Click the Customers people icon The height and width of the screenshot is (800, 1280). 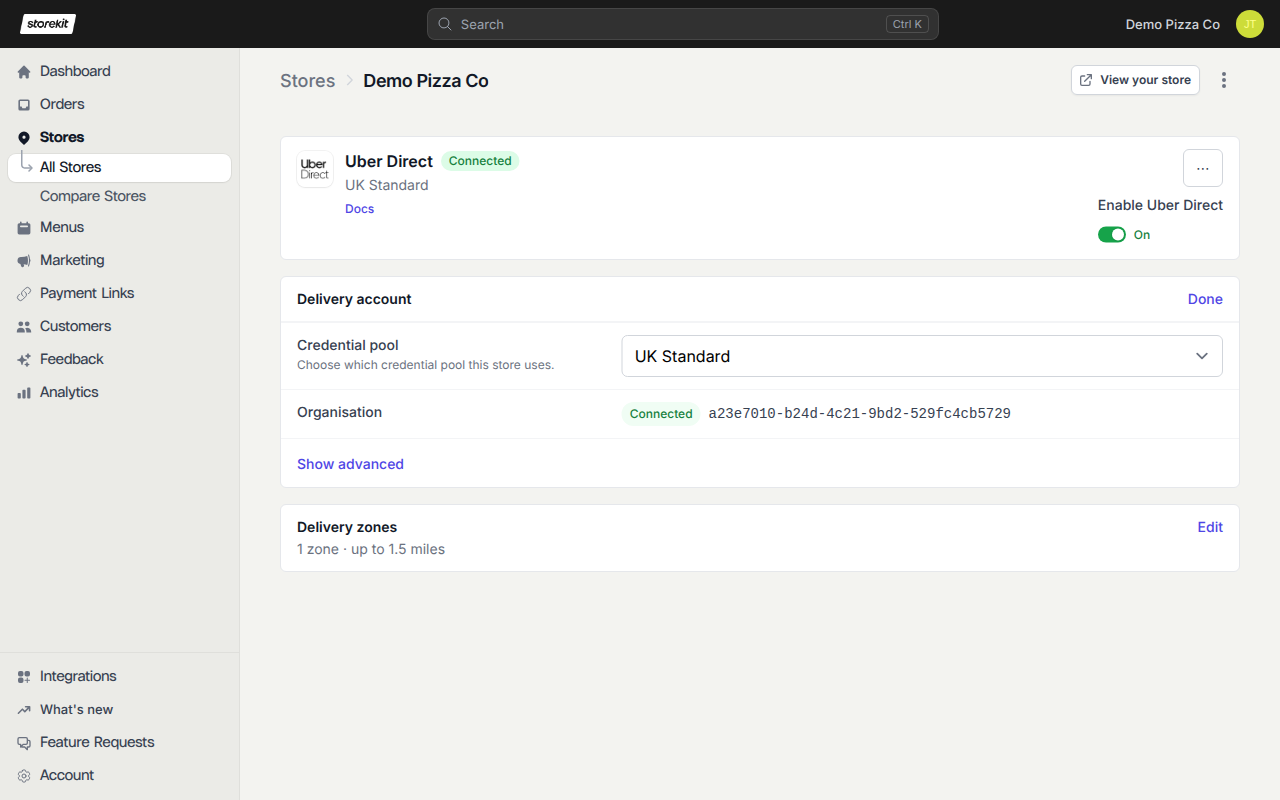pos(24,327)
